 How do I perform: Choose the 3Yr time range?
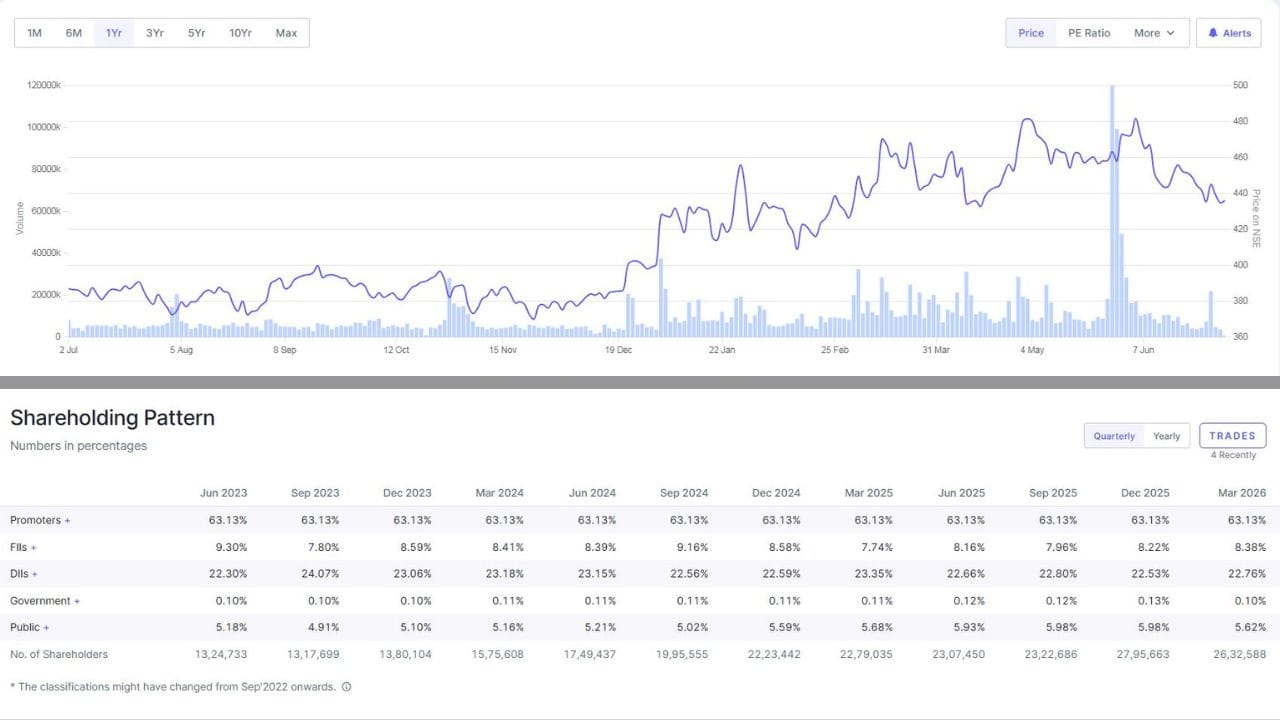tap(154, 33)
